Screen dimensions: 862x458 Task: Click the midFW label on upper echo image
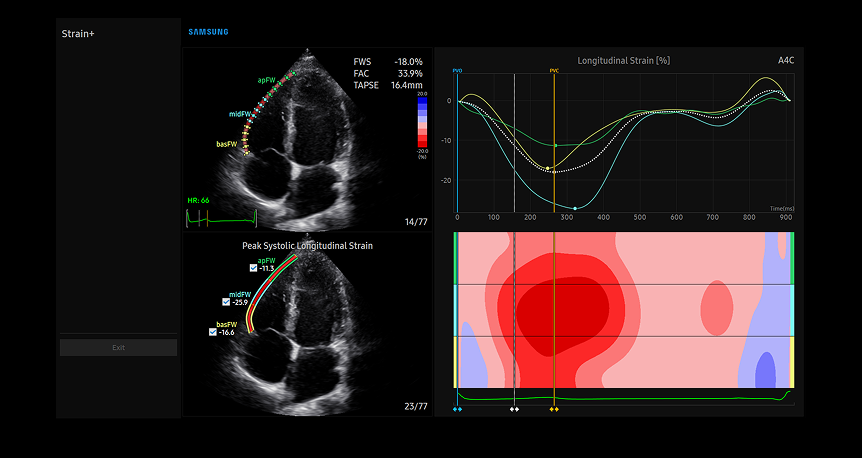point(241,114)
